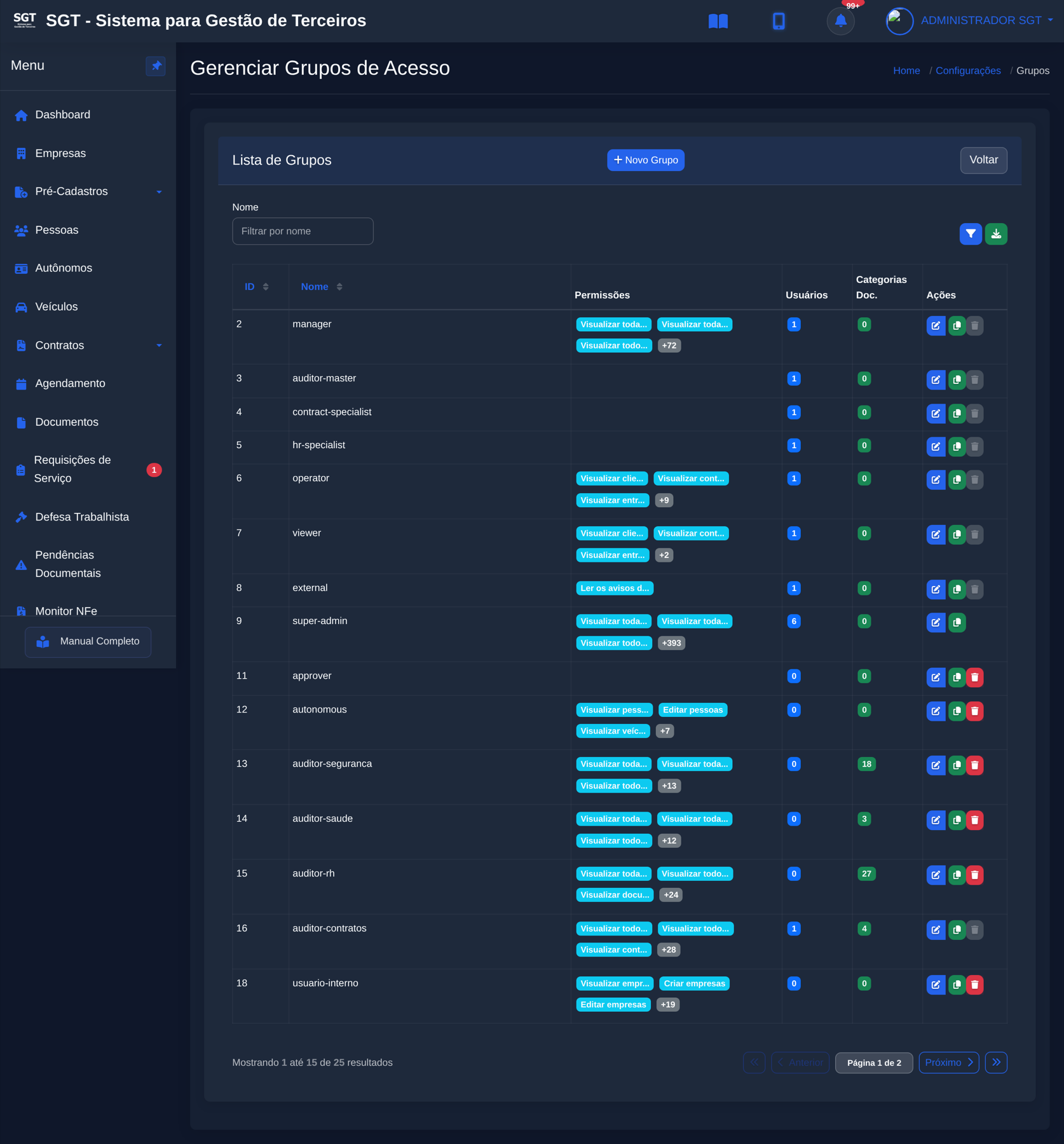
Task: Create a group with Novo Grupo button
Action: click(x=646, y=160)
